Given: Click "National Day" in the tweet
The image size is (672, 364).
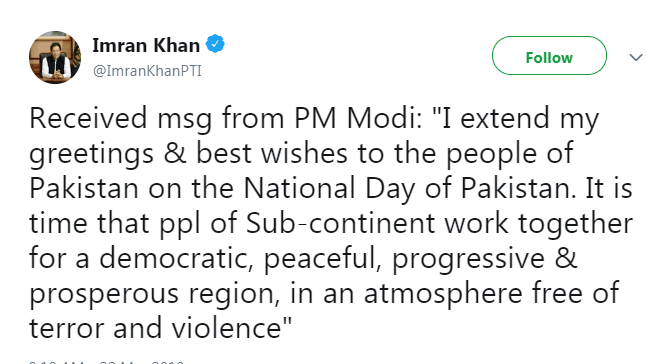Looking at the screenshot, I should point(329,189).
